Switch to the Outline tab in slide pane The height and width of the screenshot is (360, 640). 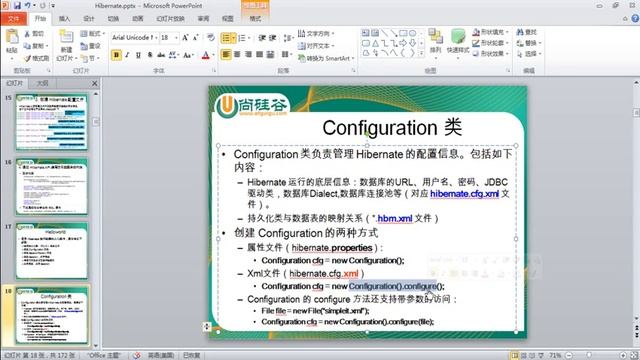42,83
